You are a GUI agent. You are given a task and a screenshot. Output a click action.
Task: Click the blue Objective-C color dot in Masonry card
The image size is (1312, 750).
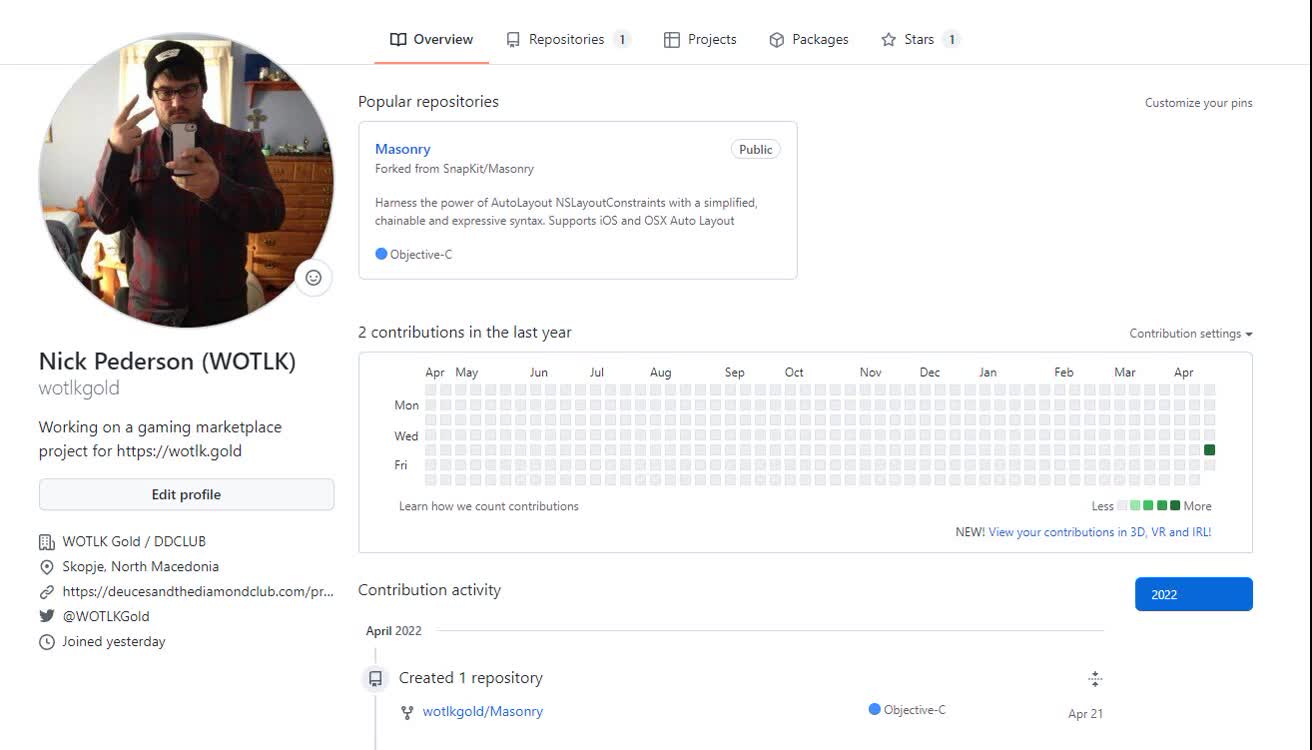(381, 254)
